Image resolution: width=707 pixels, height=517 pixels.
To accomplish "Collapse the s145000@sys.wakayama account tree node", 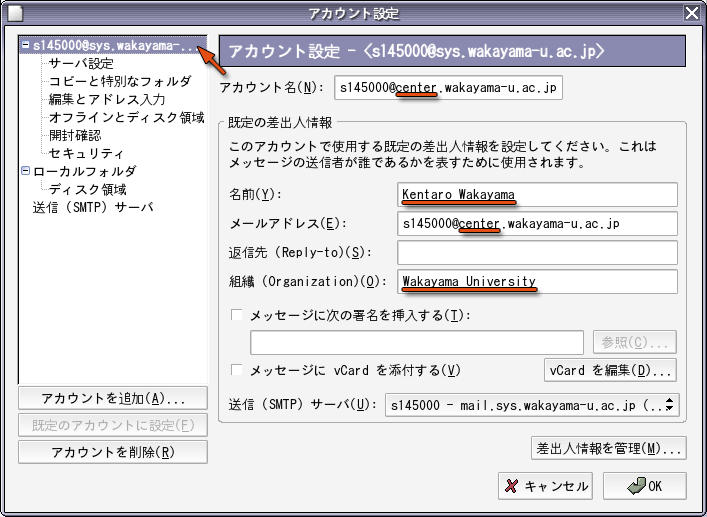I will coord(26,45).
